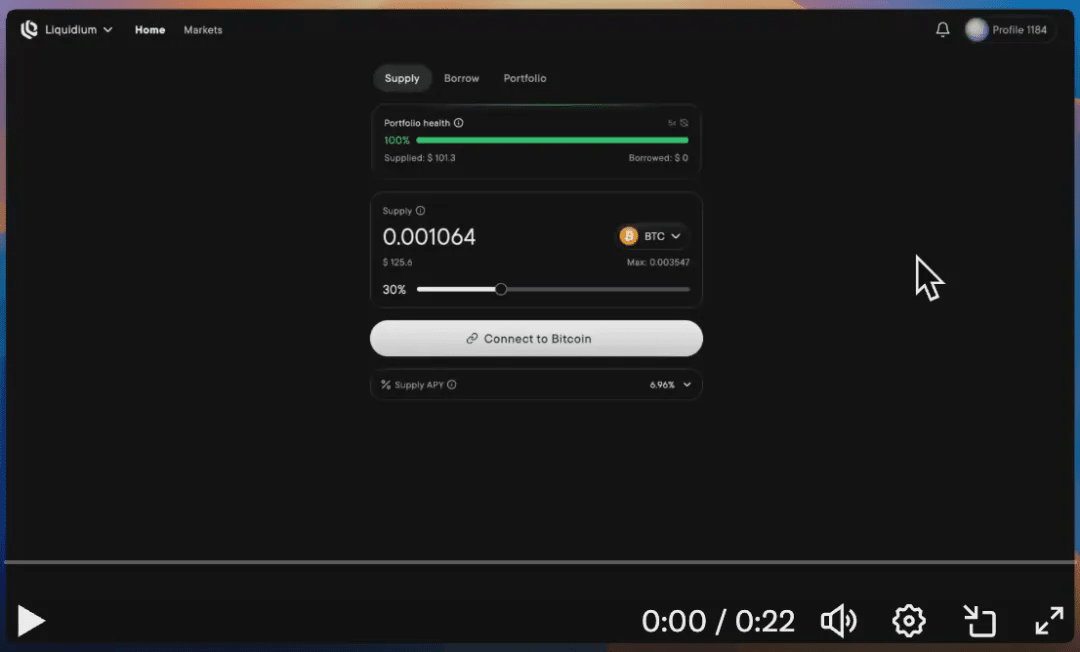
Task: Expand the Supply APY 6.96% chevron
Action: [x=687, y=385]
